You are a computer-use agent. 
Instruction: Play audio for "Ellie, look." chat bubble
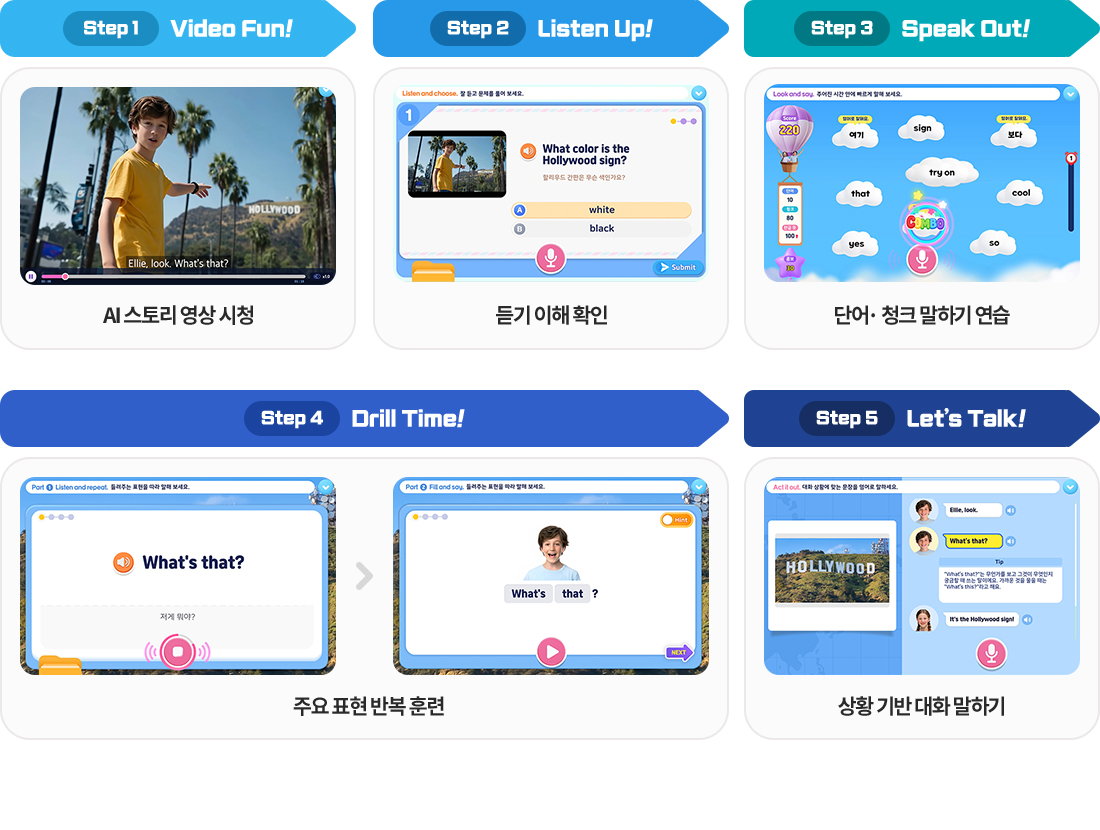1010,510
